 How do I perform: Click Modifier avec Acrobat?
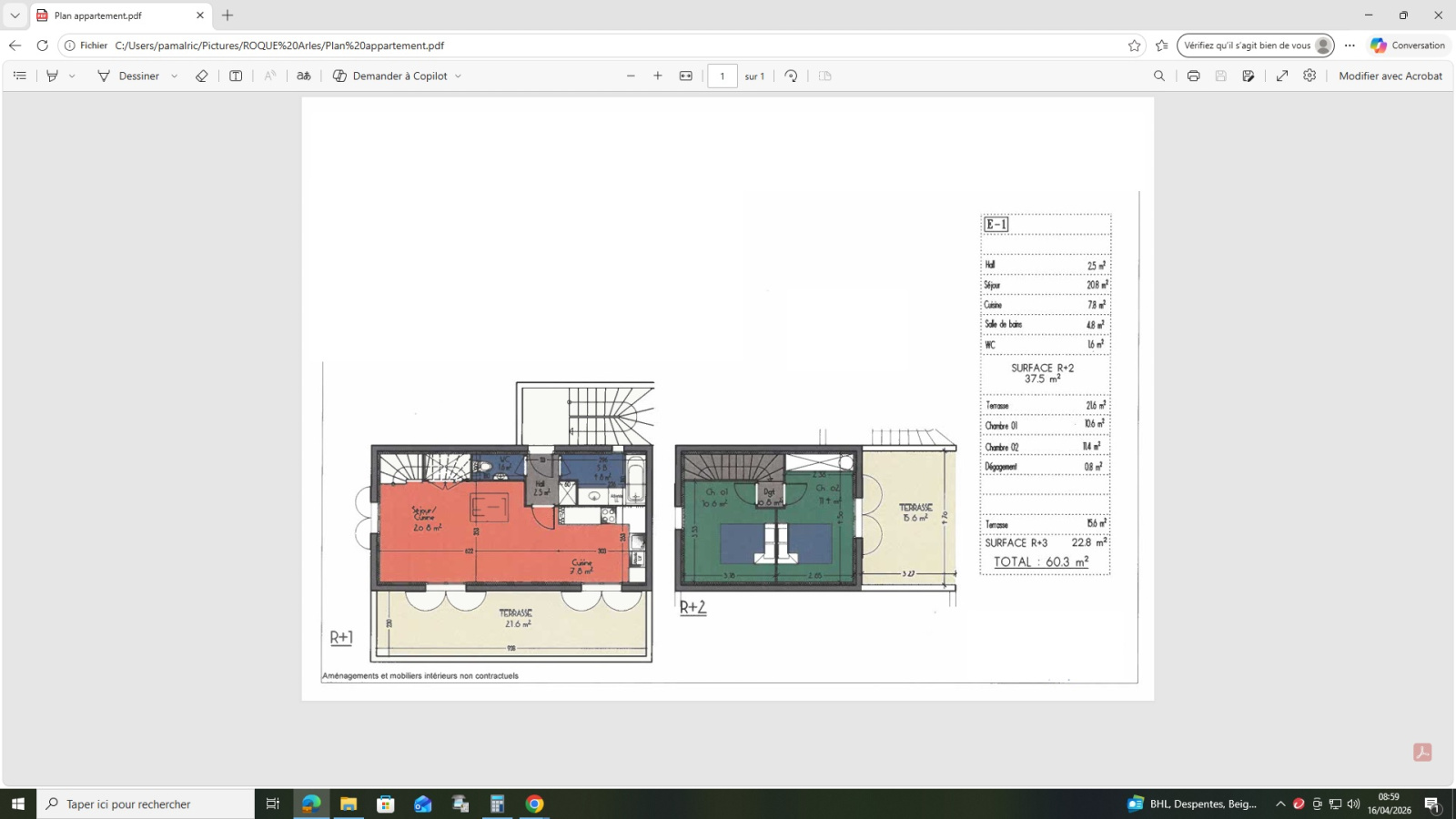[1389, 76]
